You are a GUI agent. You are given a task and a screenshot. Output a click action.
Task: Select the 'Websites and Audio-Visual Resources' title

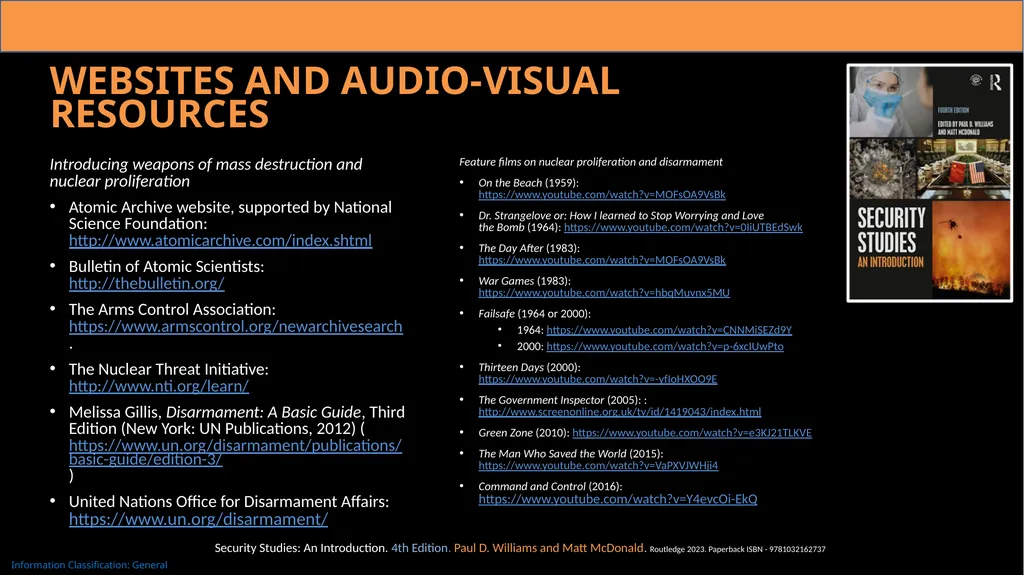[334, 97]
